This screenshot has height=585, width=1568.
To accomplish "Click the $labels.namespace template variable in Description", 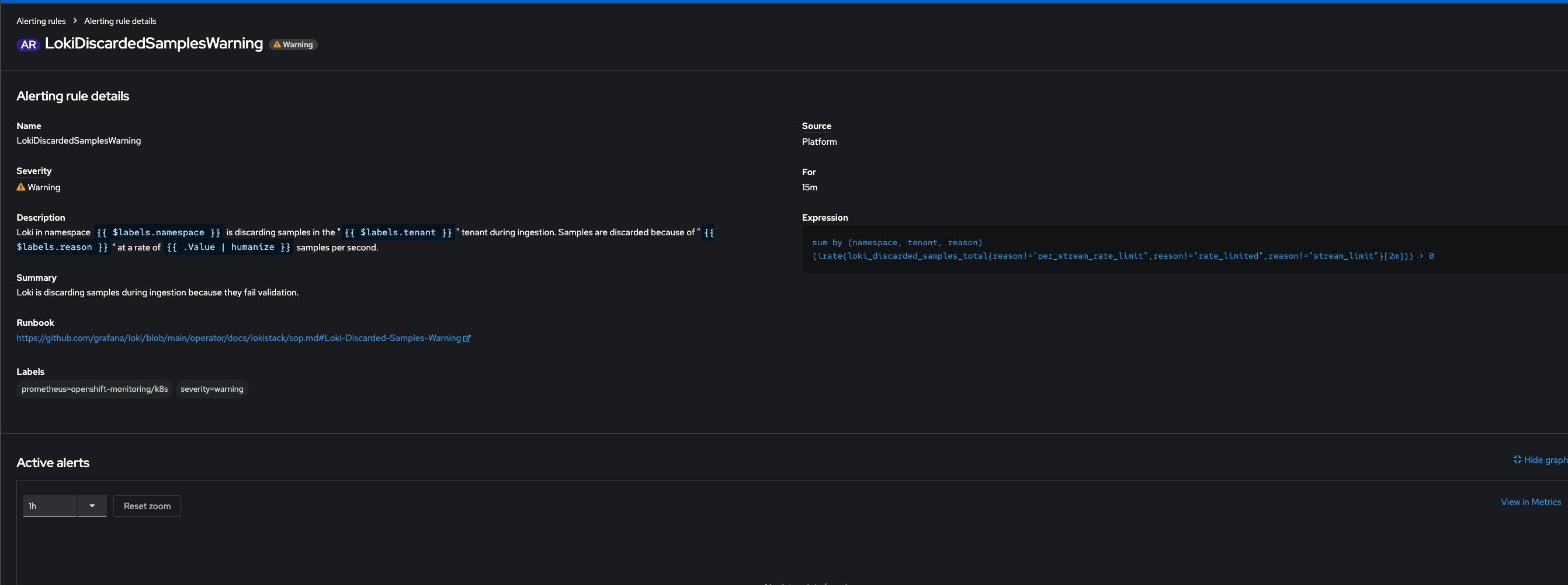I will 158,232.
